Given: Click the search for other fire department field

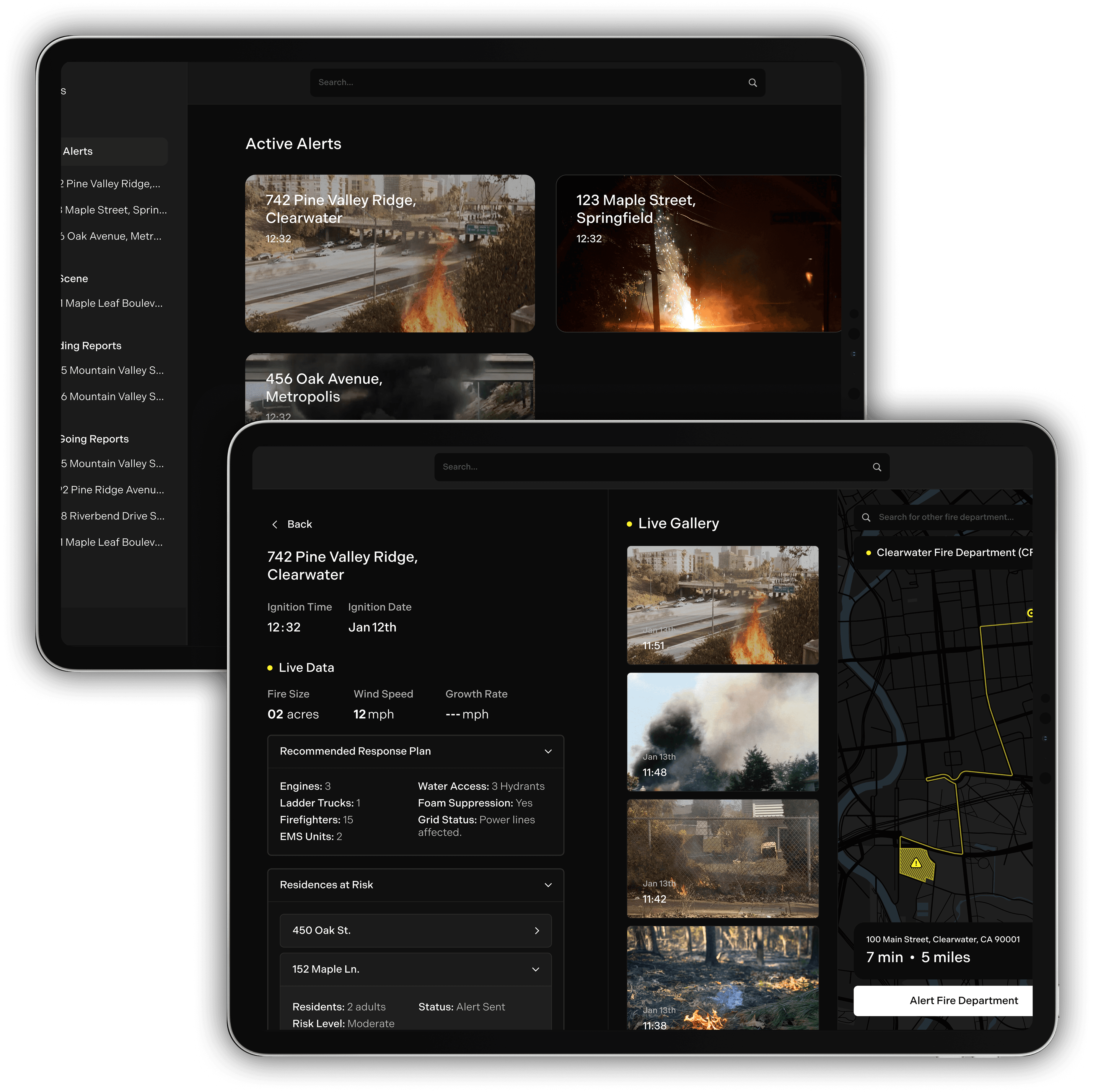Looking at the screenshot, I should [946, 517].
